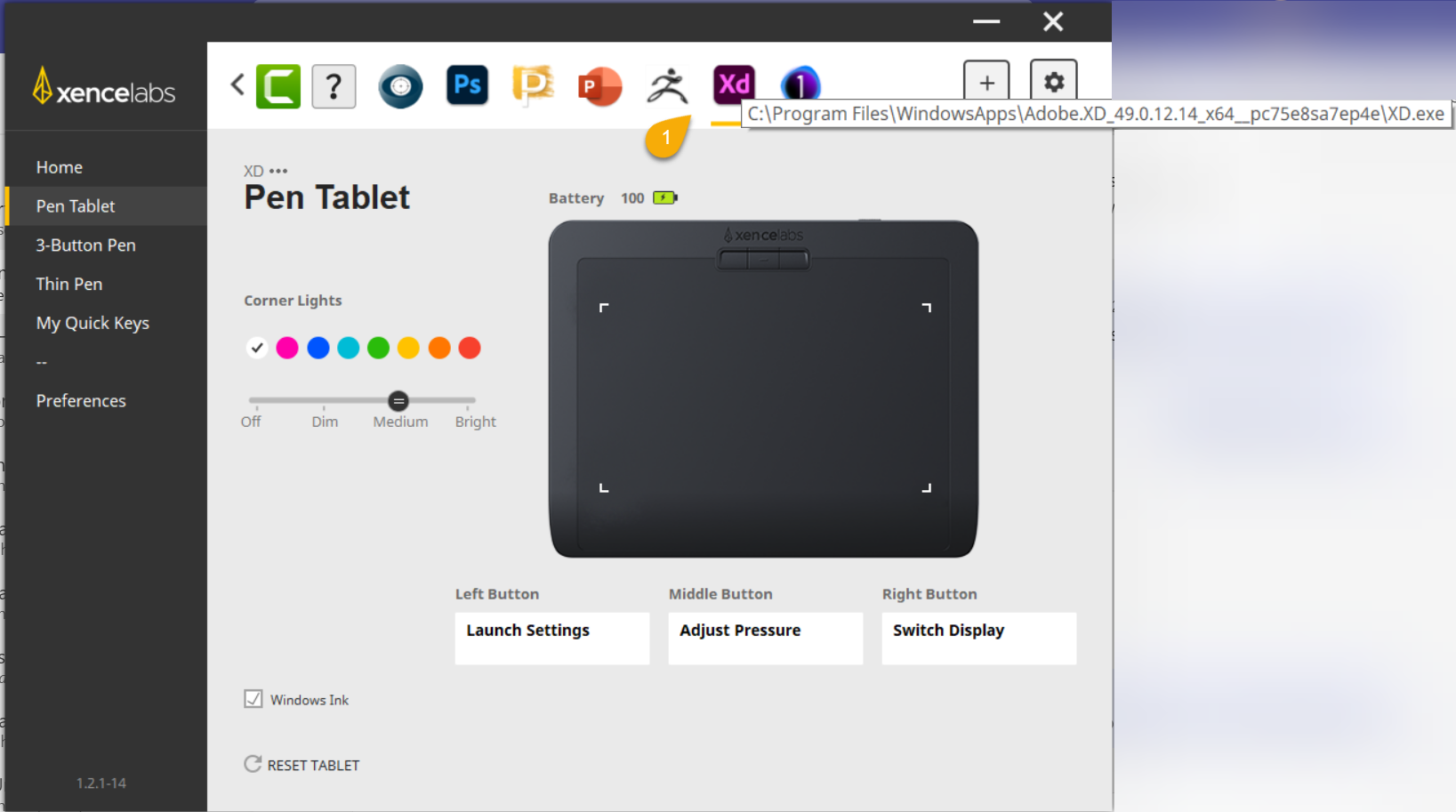Click the Xencelabs logo

point(104,86)
